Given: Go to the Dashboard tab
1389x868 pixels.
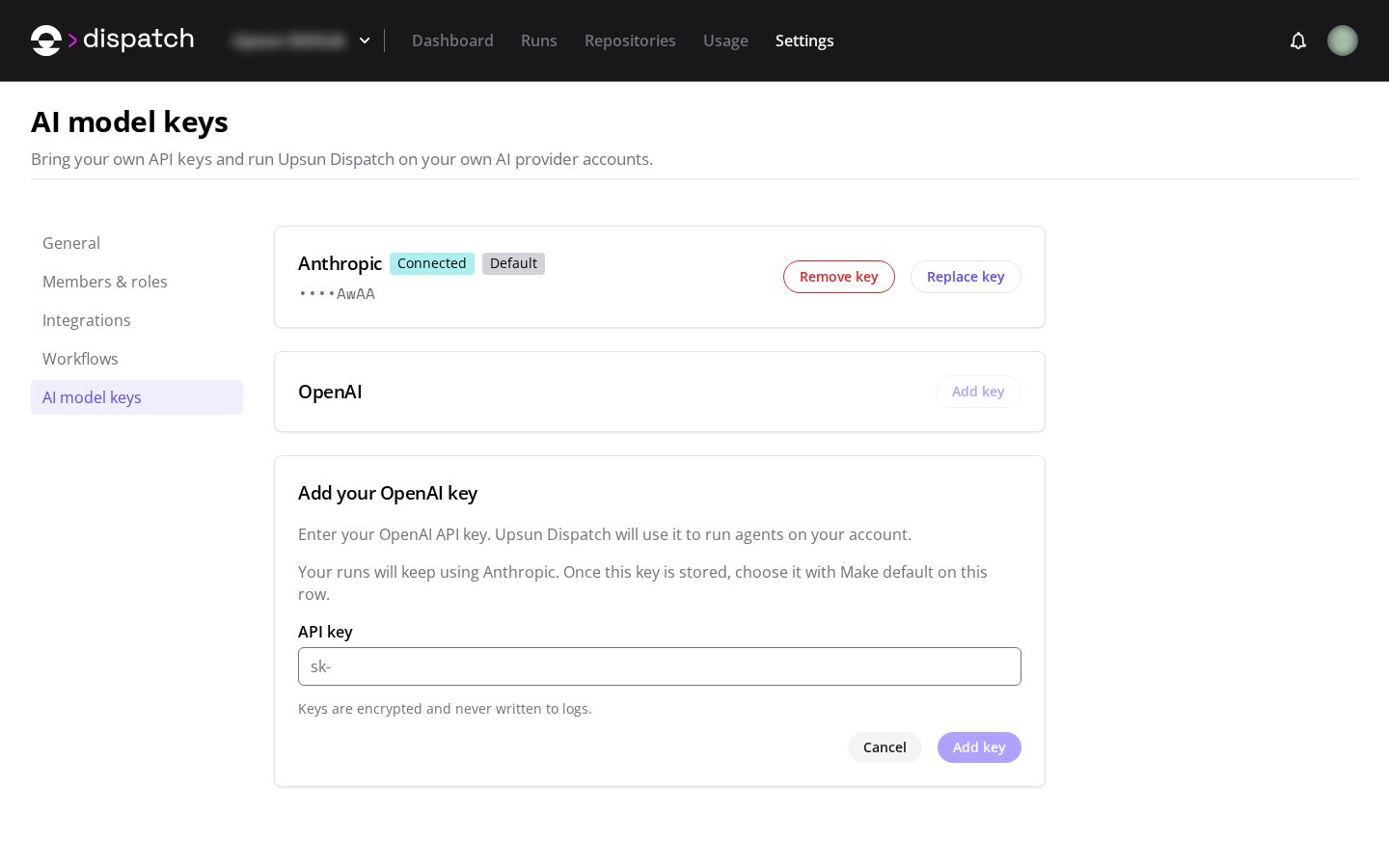Looking at the screenshot, I should pos(452,41).
